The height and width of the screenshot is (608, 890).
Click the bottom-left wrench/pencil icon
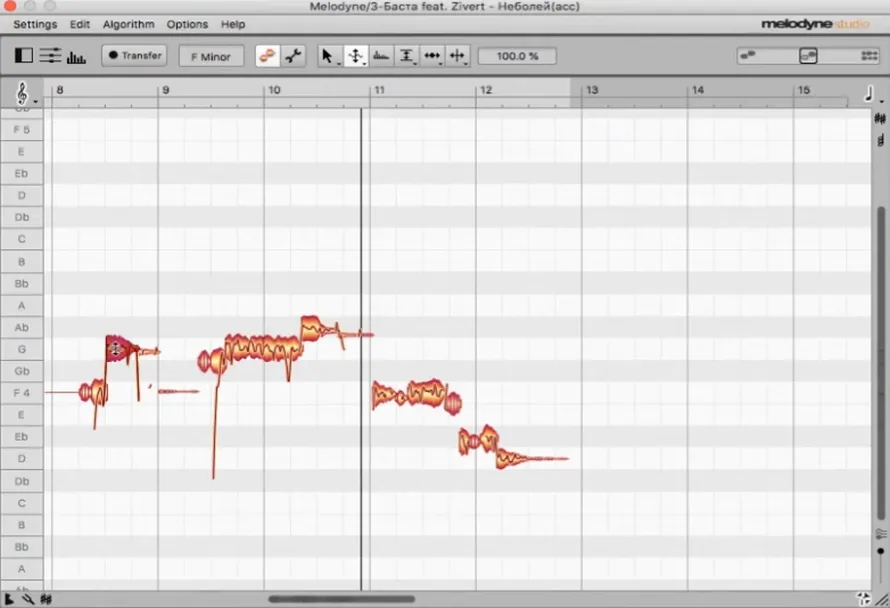point(28,599)
